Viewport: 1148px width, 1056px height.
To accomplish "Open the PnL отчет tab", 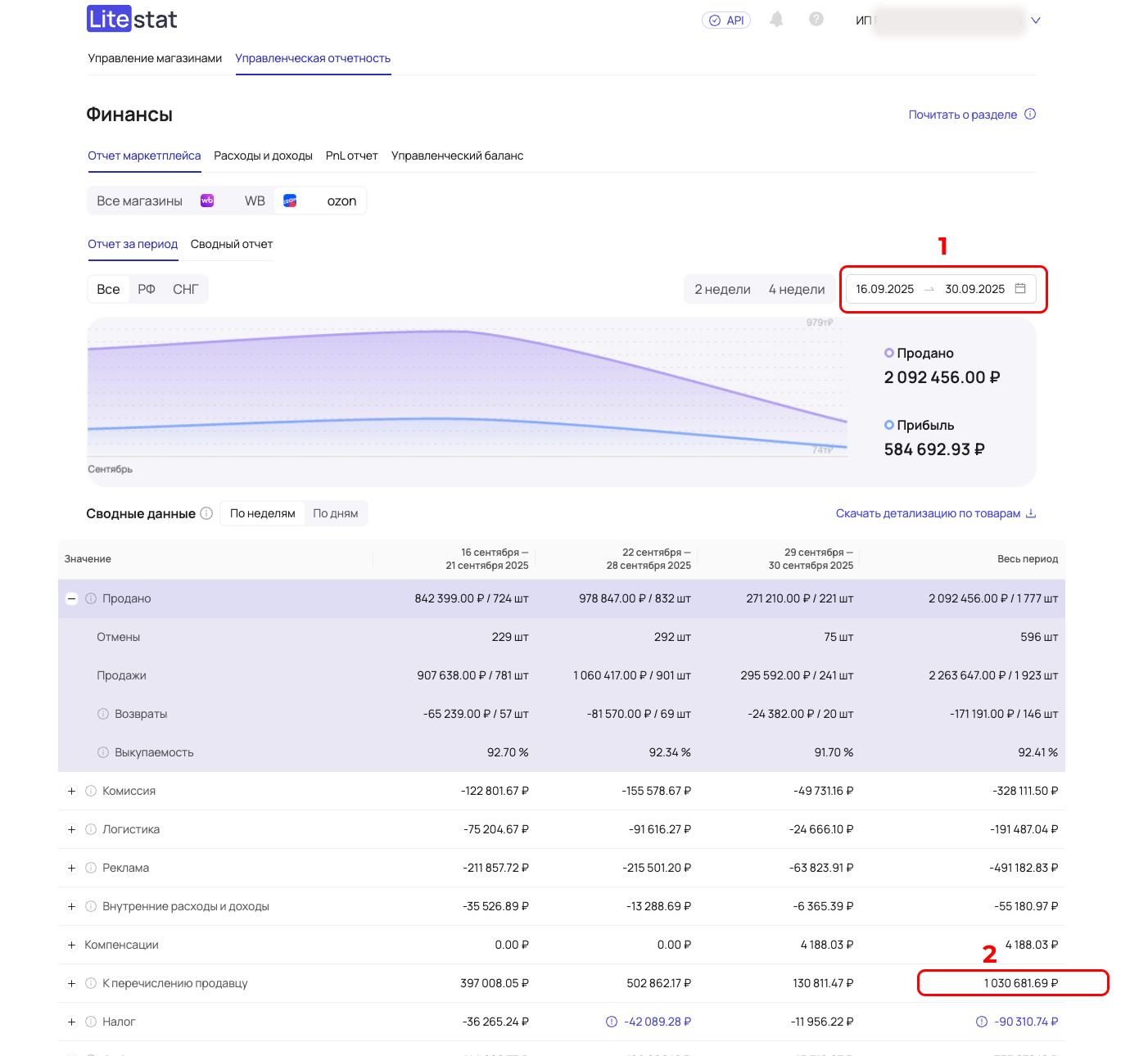I will click(x=351, y=156).
